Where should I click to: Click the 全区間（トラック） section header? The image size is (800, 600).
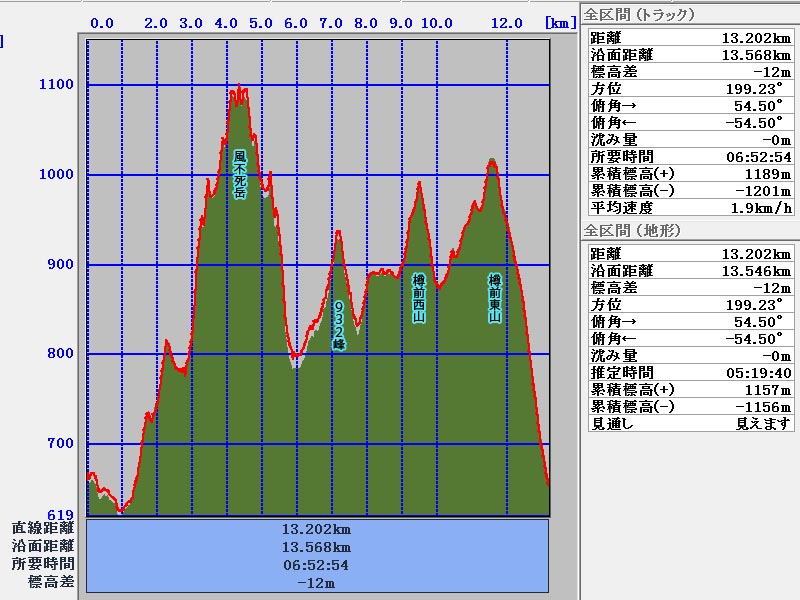point(640,15)
